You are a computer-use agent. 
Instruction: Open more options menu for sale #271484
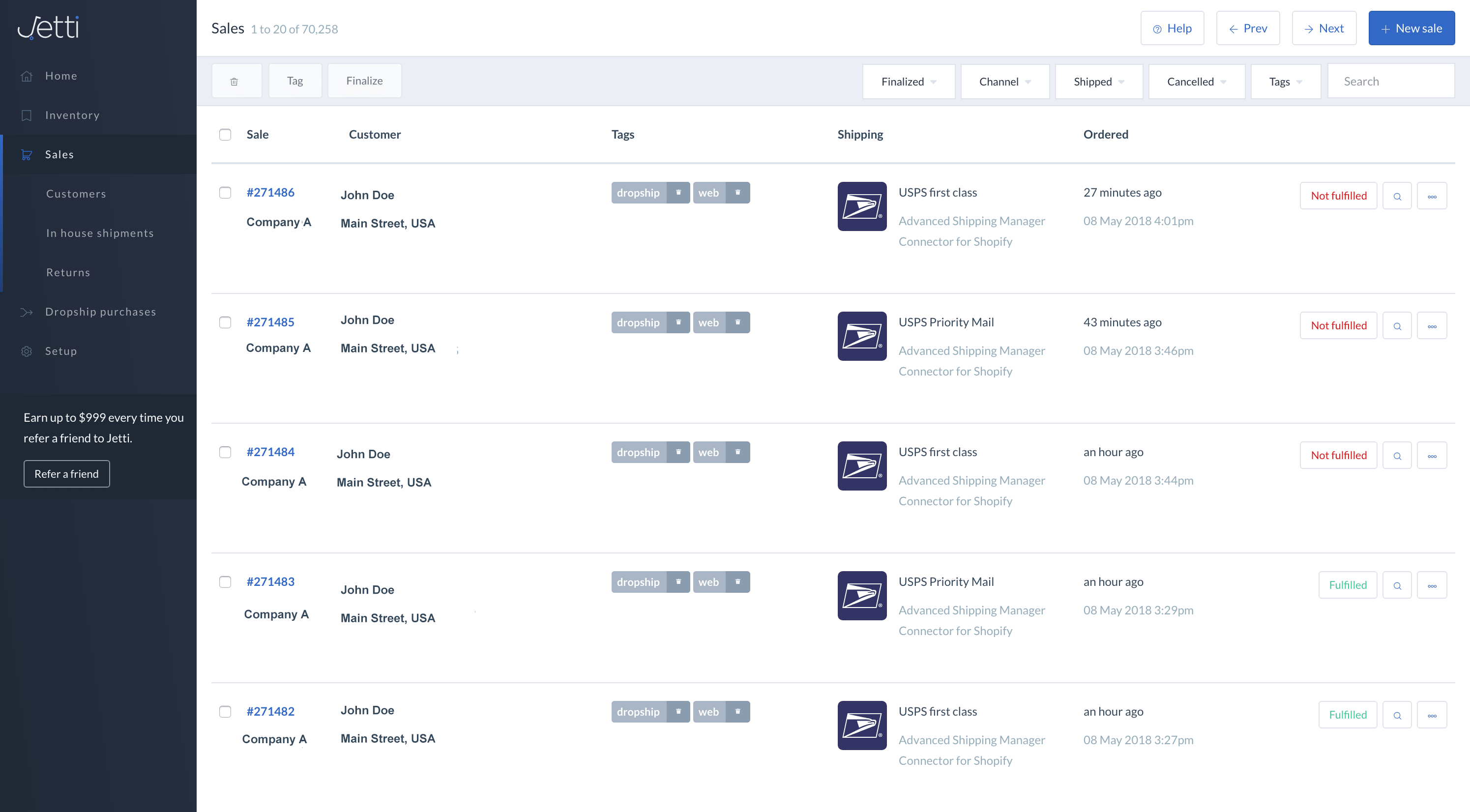tap(1432, 455)
